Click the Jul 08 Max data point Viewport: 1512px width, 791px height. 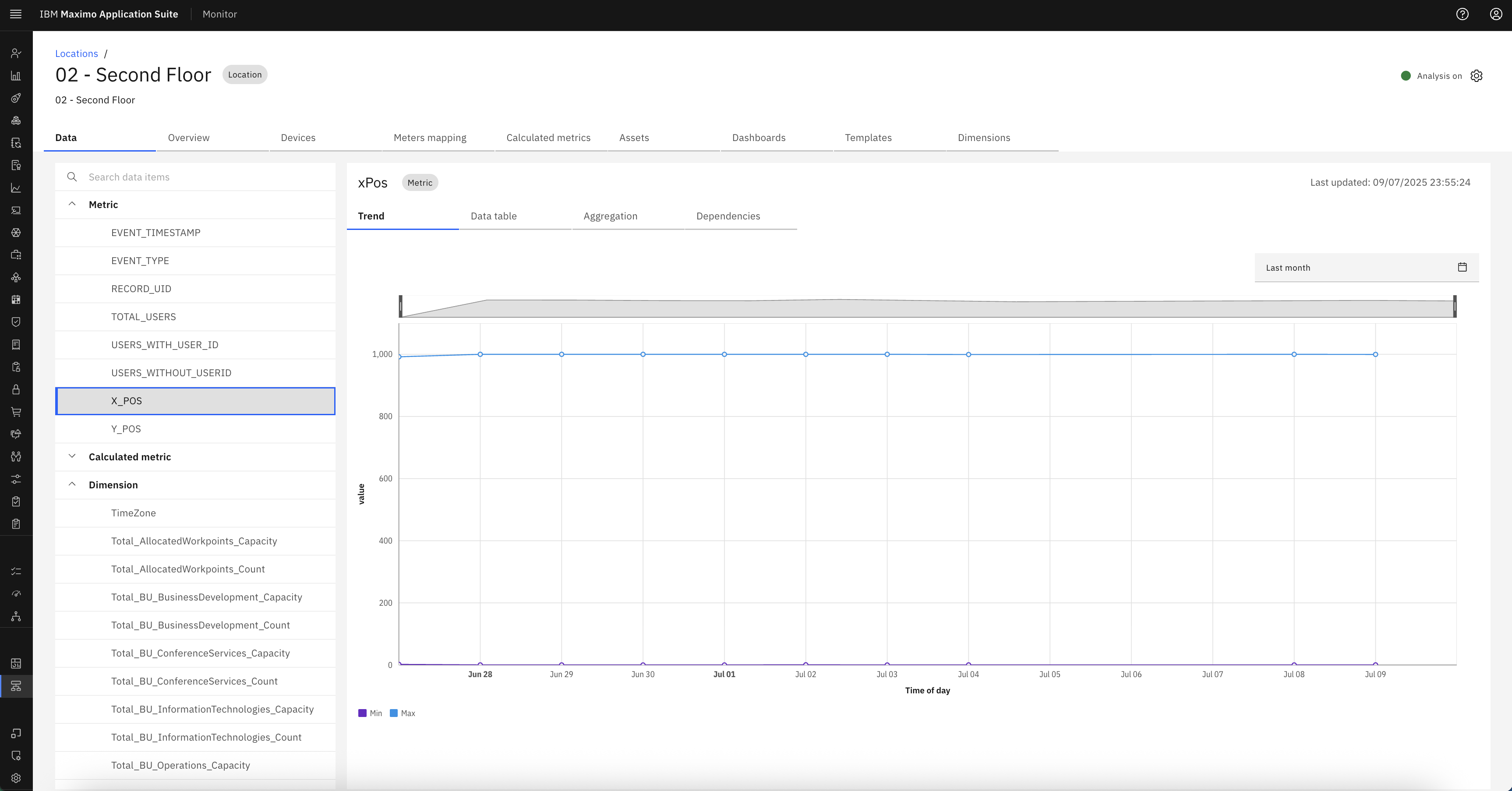tap(1293, 354)
